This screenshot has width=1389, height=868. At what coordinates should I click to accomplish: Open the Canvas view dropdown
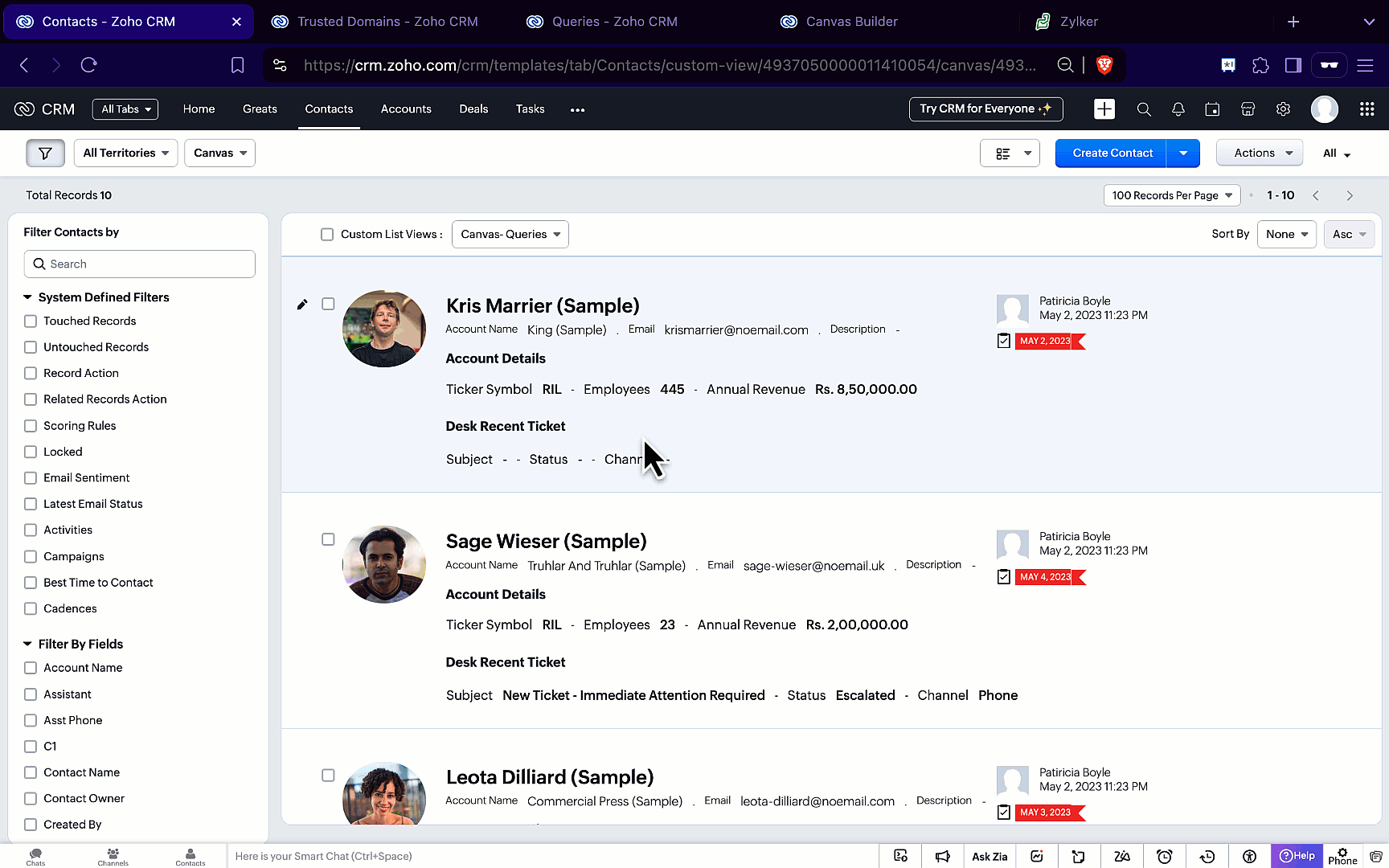(219, 153)
